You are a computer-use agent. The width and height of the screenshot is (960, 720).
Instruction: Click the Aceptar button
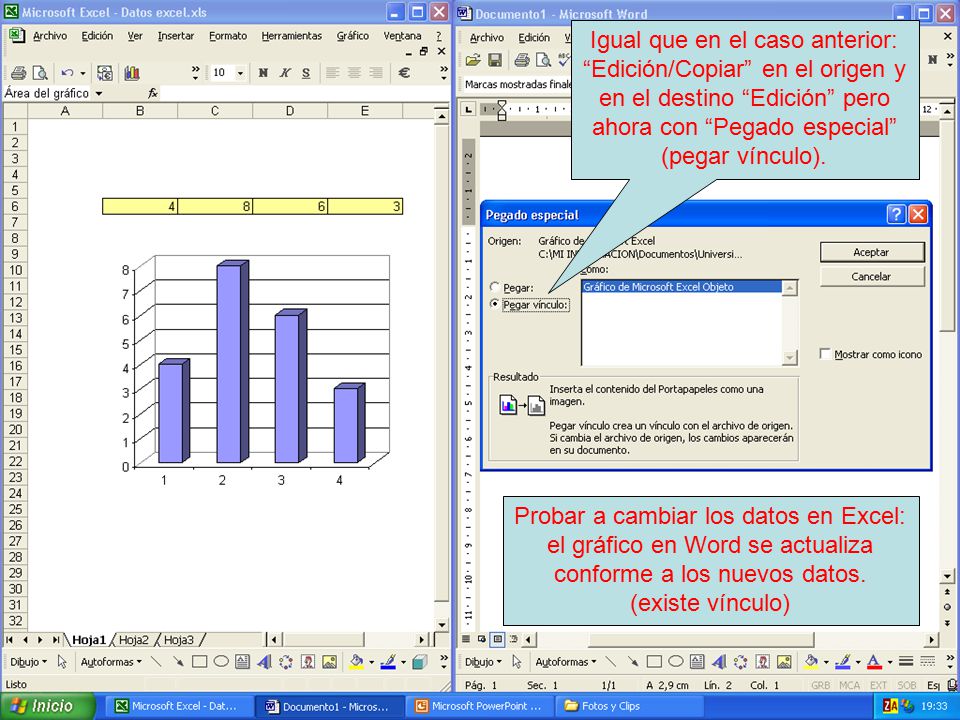[871, 252]
